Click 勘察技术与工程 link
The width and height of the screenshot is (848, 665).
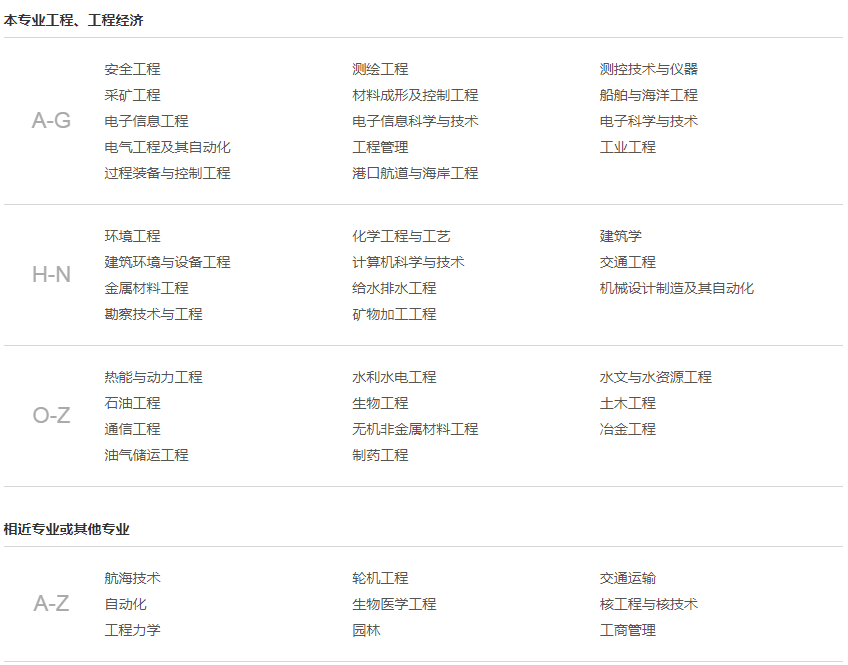tap(153, 314)
